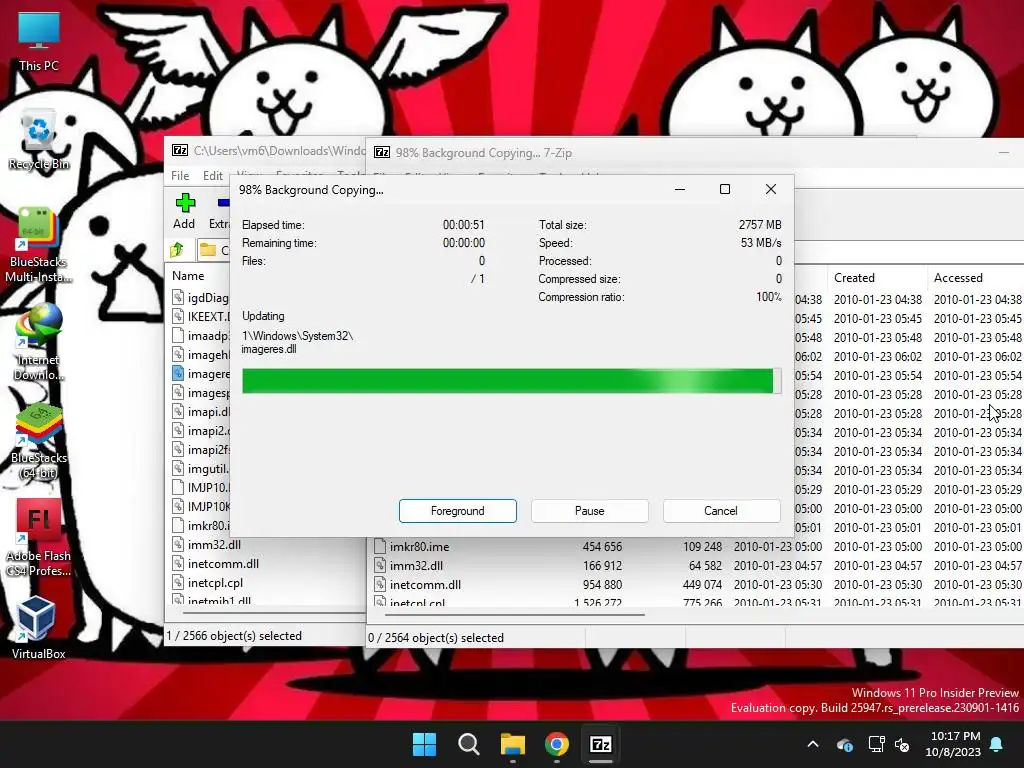
Task: Open the File menu in left 7-Zip window
Action: [180, 176]
